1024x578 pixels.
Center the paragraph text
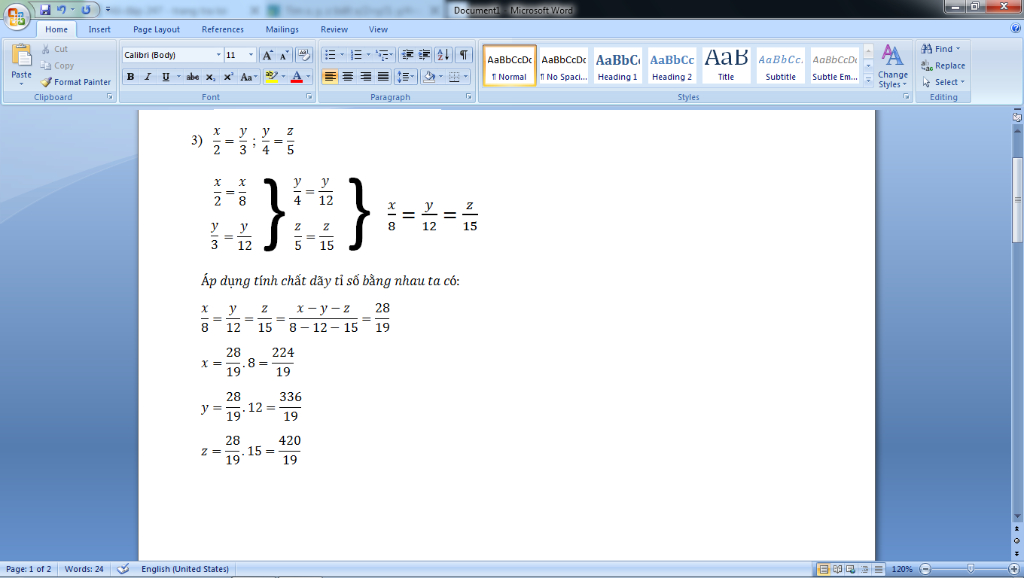pos(348,77)
